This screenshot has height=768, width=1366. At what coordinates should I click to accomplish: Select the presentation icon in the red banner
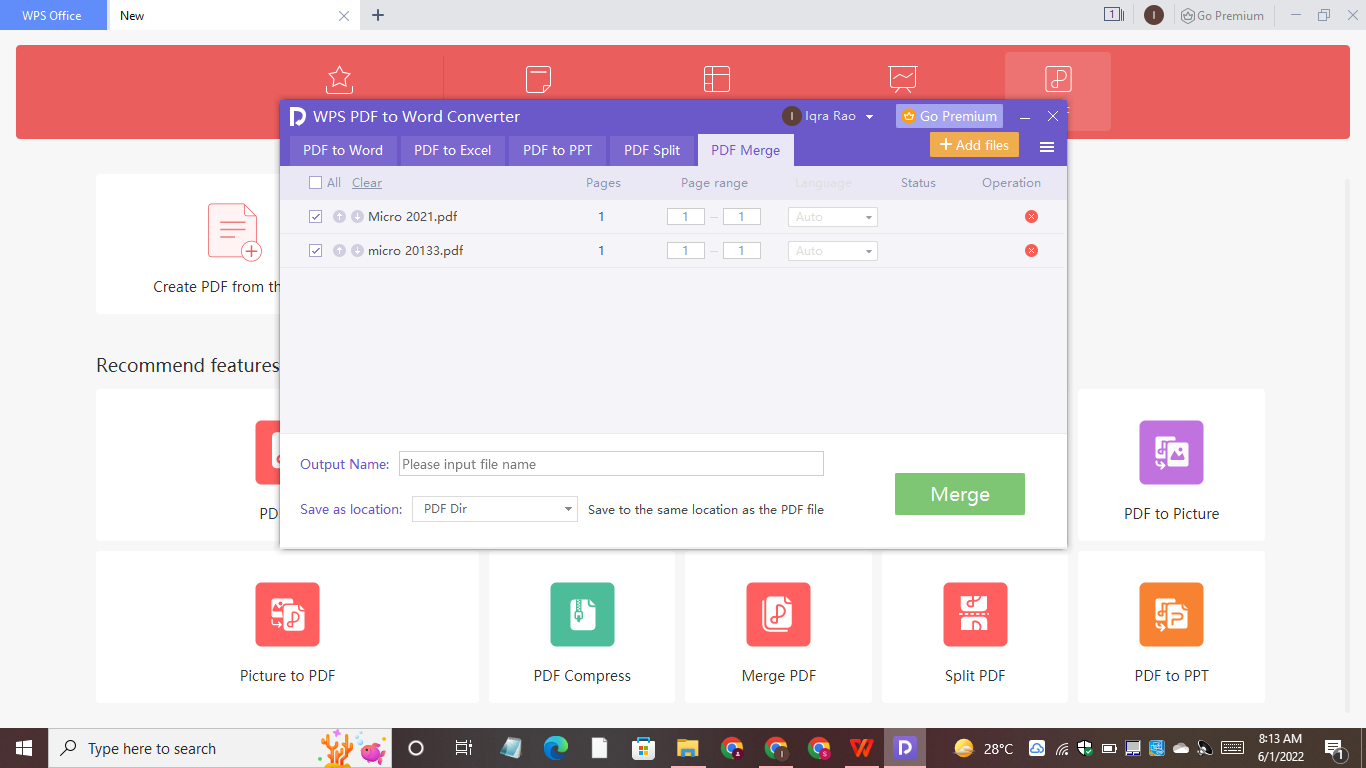click(903, 79)
